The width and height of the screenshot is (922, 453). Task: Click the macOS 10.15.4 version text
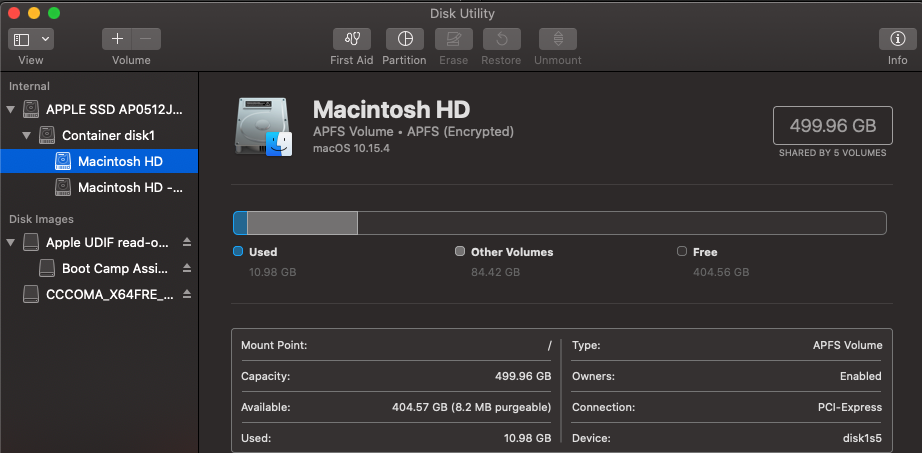coord(352,149)
